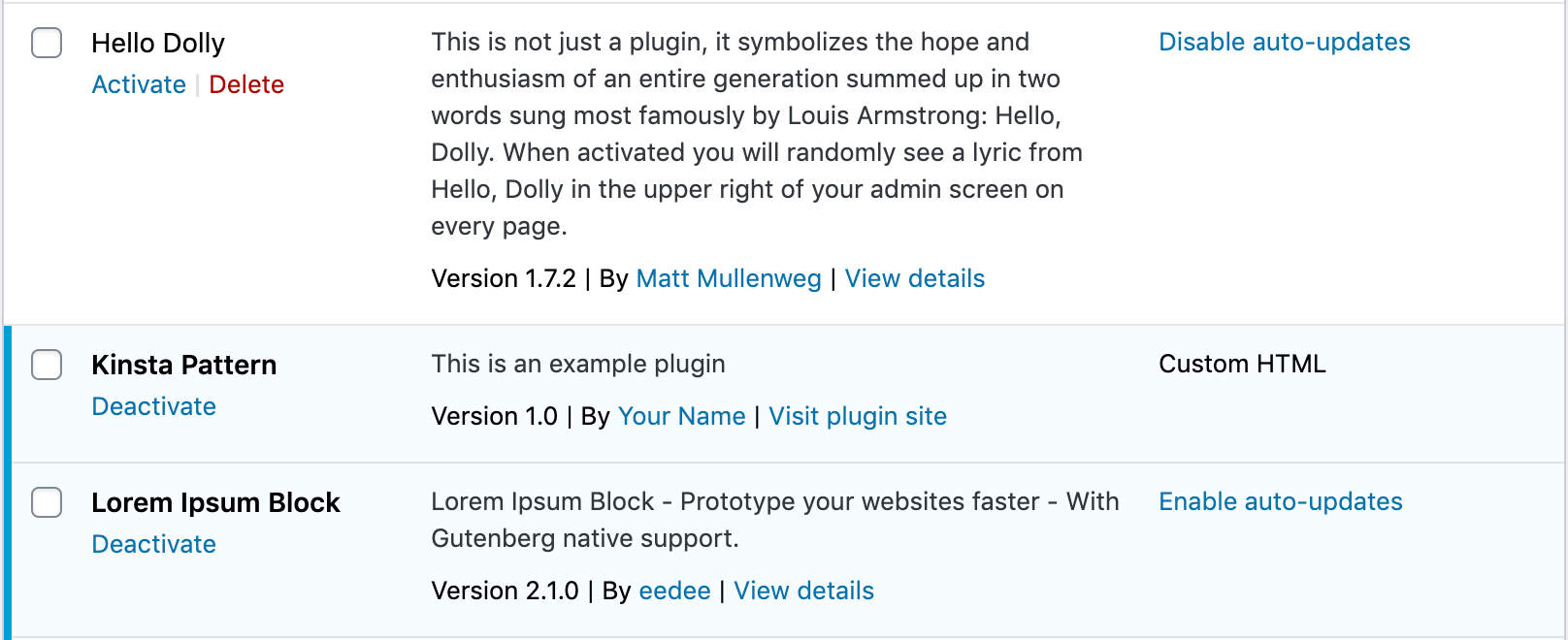Enable auto-updates for Lorem Ipsum Block

coord(1281,501)
